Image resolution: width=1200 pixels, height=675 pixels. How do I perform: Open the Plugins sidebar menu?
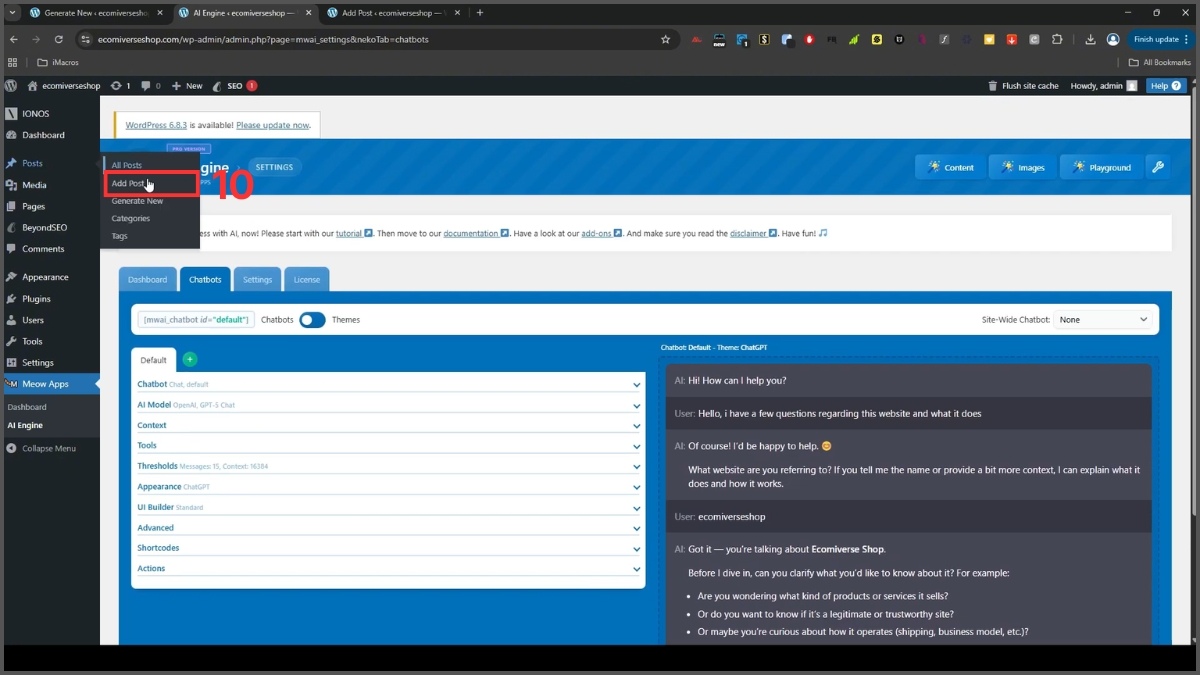click(x=36, y=299)
